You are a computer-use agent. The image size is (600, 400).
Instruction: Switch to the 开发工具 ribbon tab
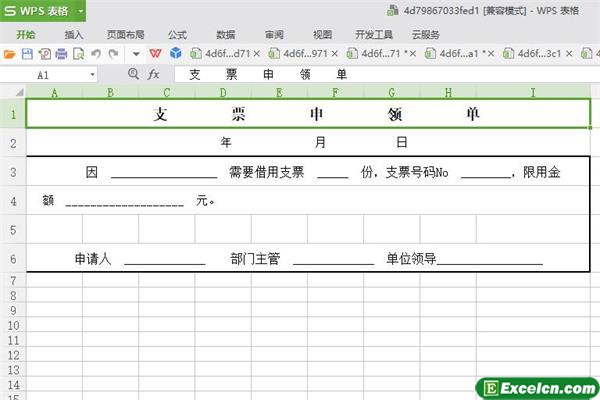point(374,35)
